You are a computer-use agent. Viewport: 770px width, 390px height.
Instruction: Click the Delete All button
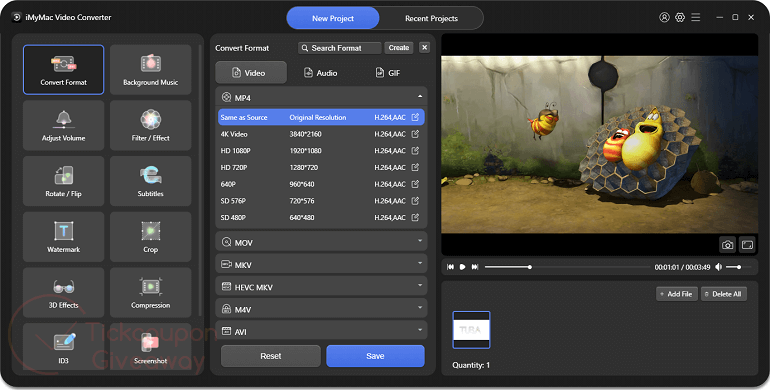point(724,294)
